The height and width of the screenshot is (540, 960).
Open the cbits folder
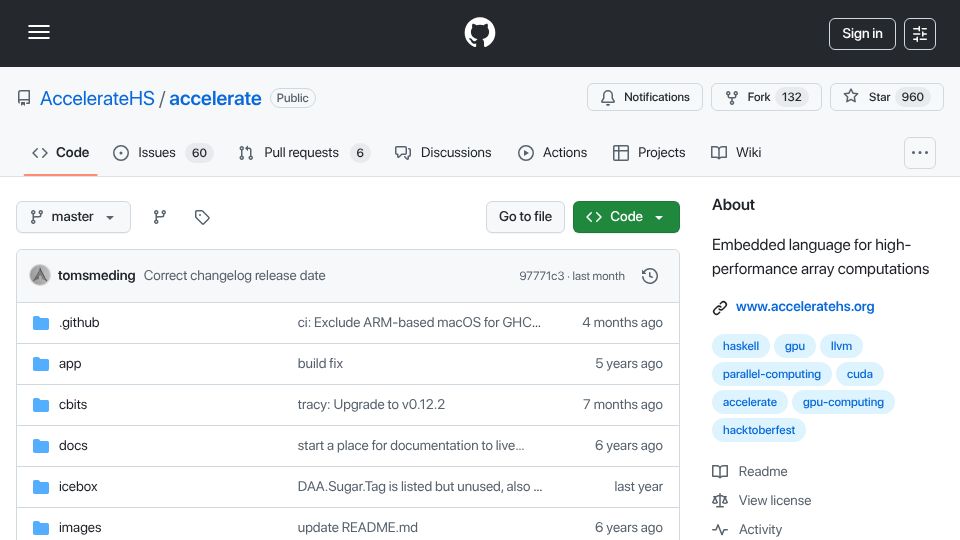(73, 405)
